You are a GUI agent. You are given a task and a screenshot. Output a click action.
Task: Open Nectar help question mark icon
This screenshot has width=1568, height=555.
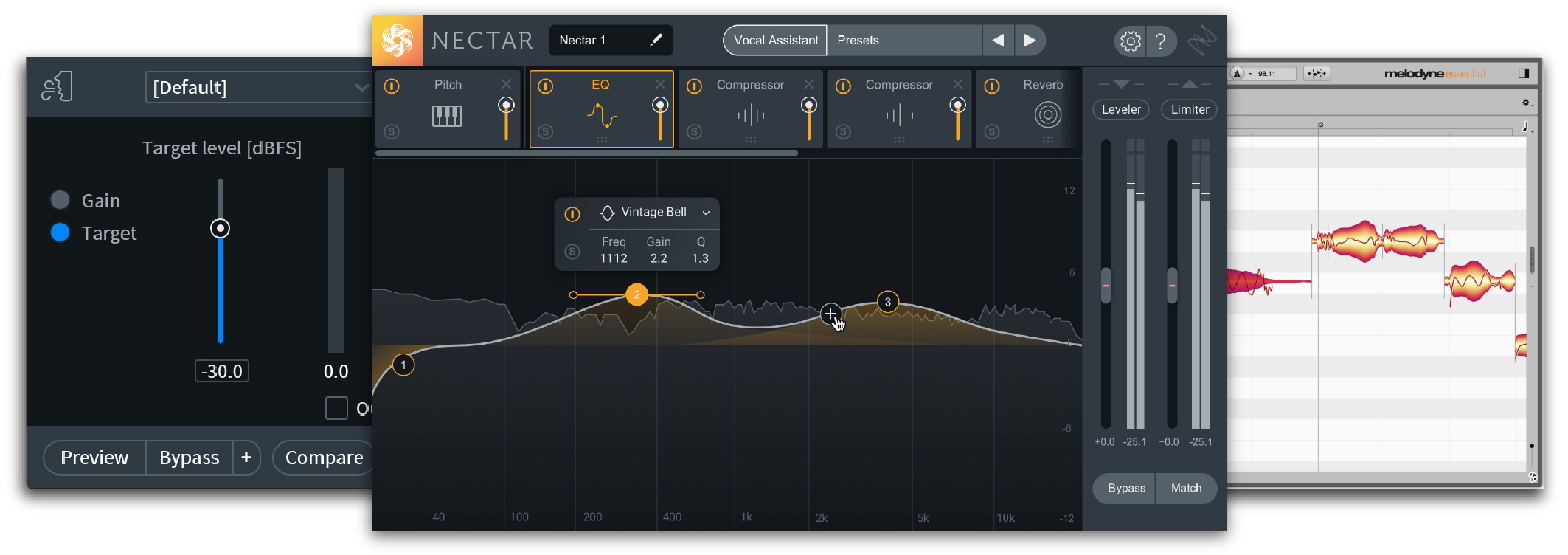pyautogui.click(x=1160, y=41)
